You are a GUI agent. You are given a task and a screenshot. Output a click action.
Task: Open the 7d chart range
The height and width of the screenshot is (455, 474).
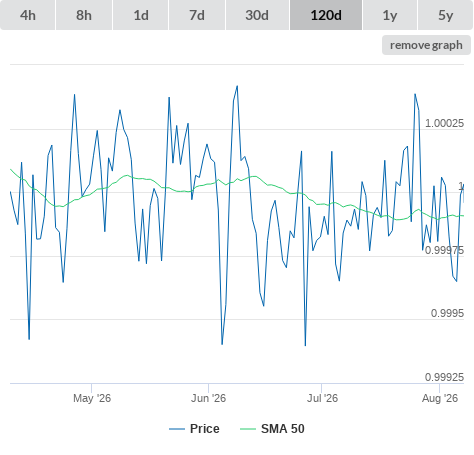click(x=197, y=15)
